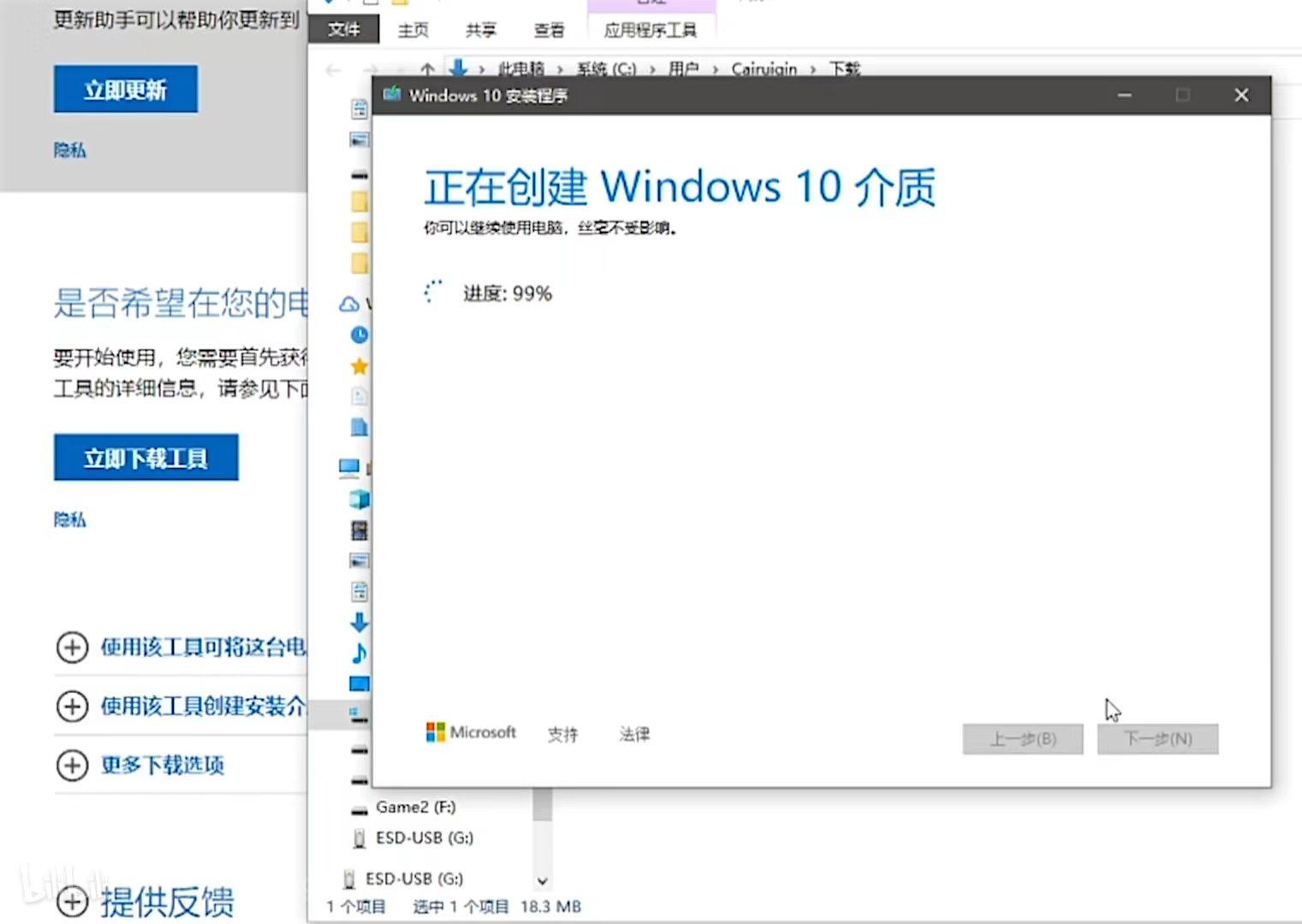Click the 进度: 99% progress text
Screen dimensions: 1302x924
(508, 293)
